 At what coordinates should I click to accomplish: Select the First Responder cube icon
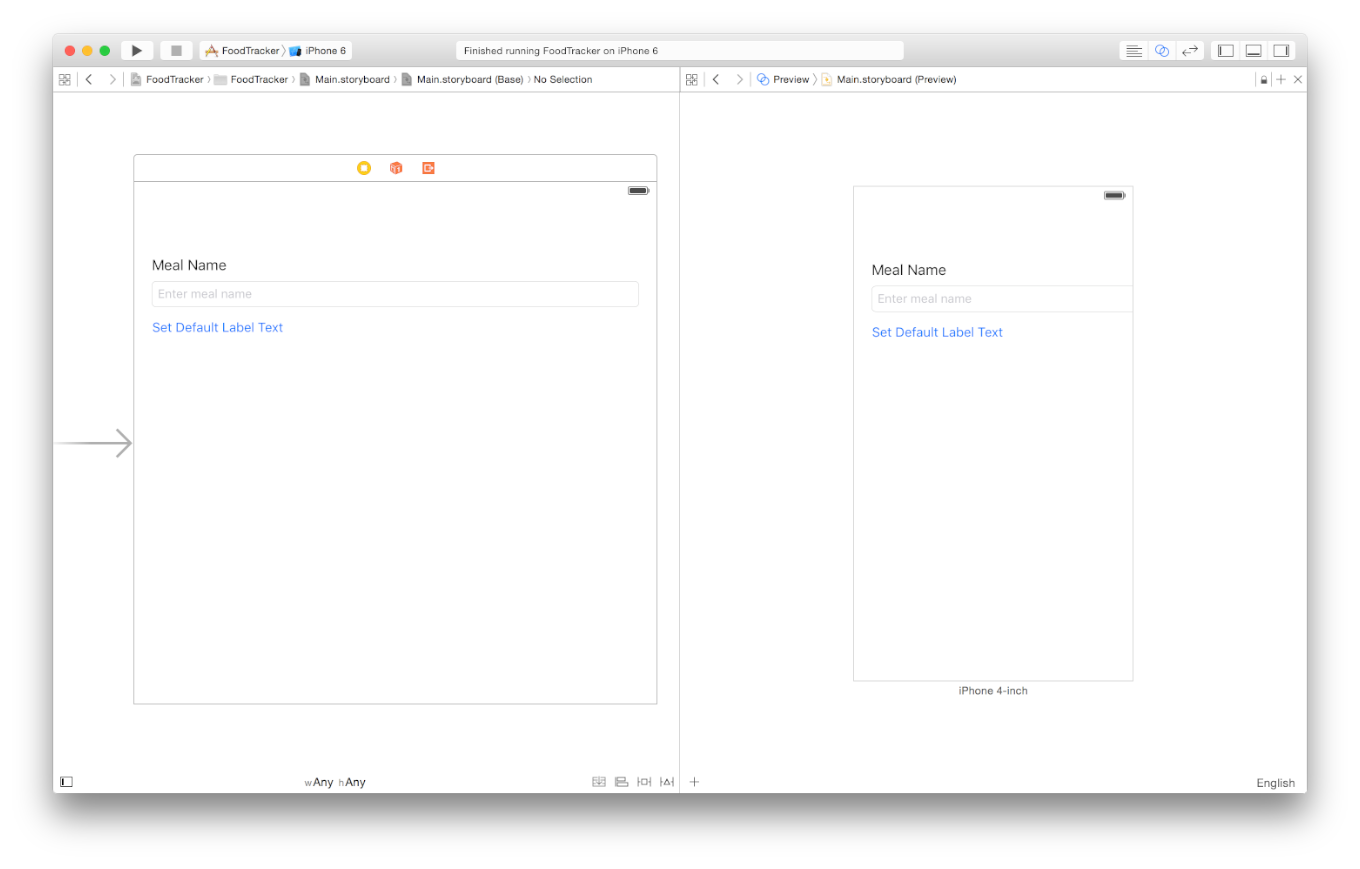tap(396, 168)
